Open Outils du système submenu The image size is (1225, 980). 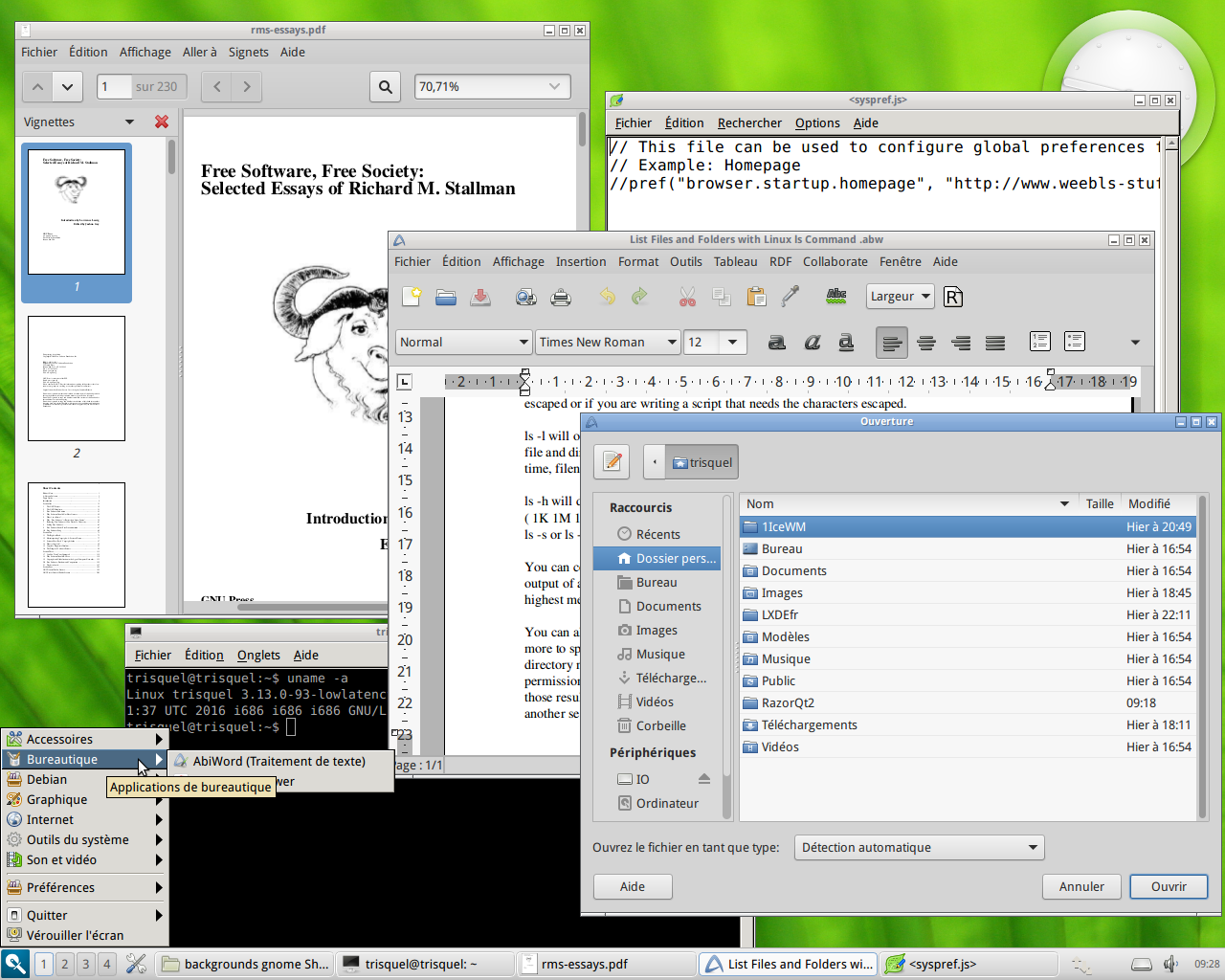(85, 839)
